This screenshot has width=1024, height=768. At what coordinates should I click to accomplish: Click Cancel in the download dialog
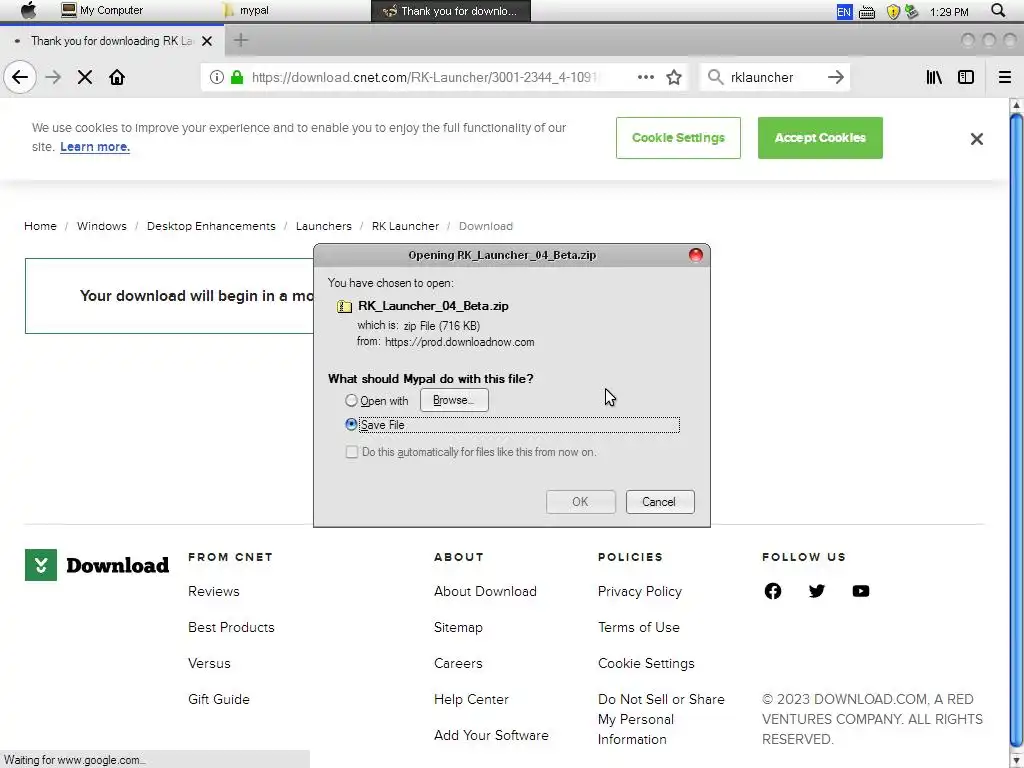click(660, 502)
